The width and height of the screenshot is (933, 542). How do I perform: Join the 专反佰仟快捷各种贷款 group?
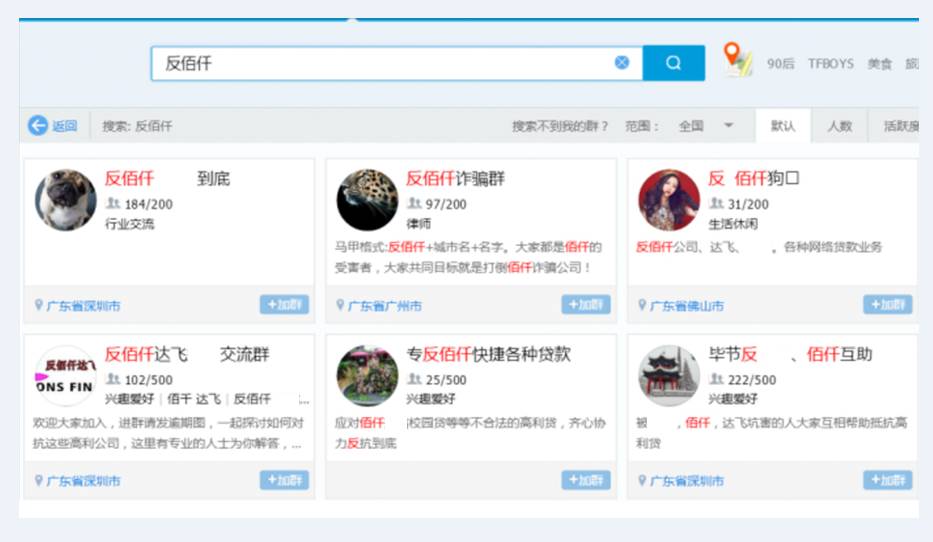pos(586,480)
